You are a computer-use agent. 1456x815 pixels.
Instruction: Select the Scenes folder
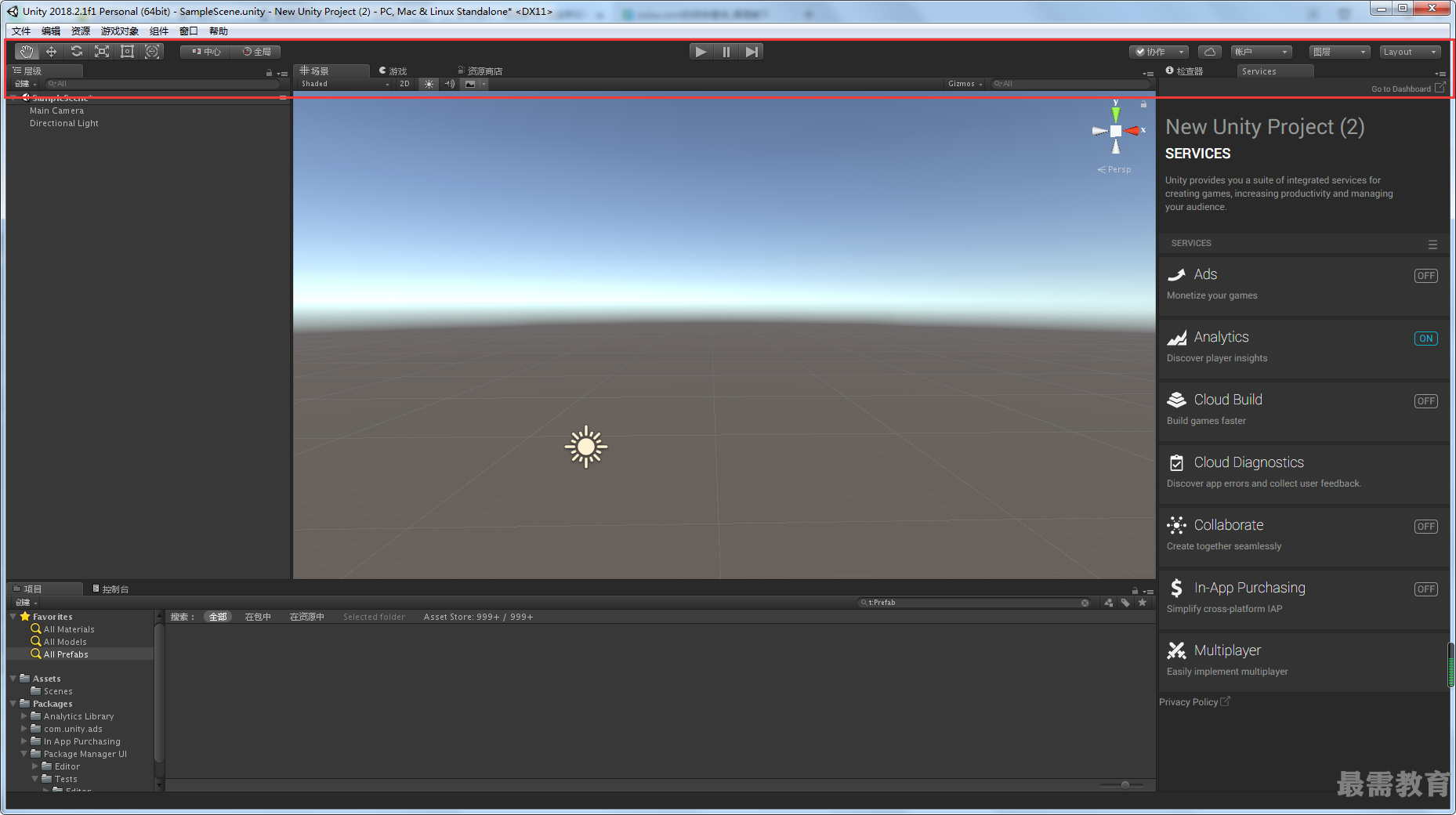coord(58,691)
